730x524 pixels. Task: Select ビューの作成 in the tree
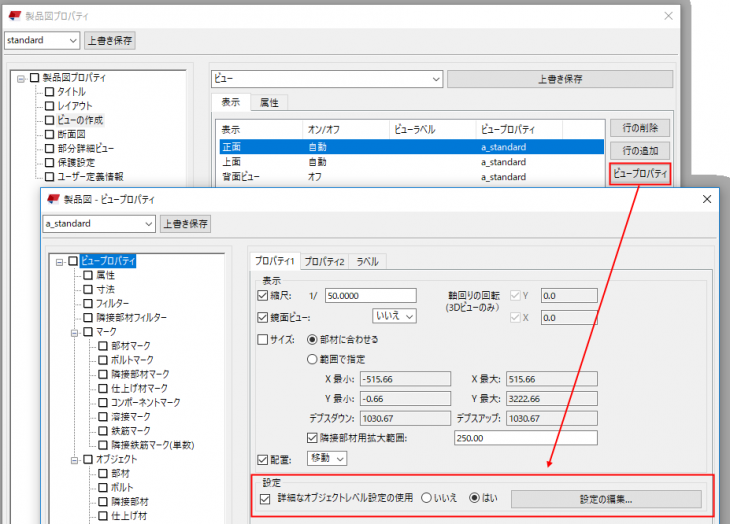80,120
